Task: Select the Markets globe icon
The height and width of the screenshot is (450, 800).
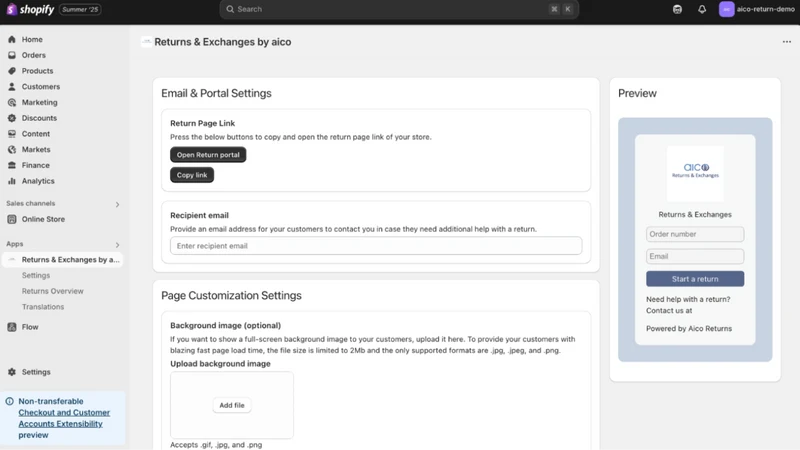Action: (12, 149)
